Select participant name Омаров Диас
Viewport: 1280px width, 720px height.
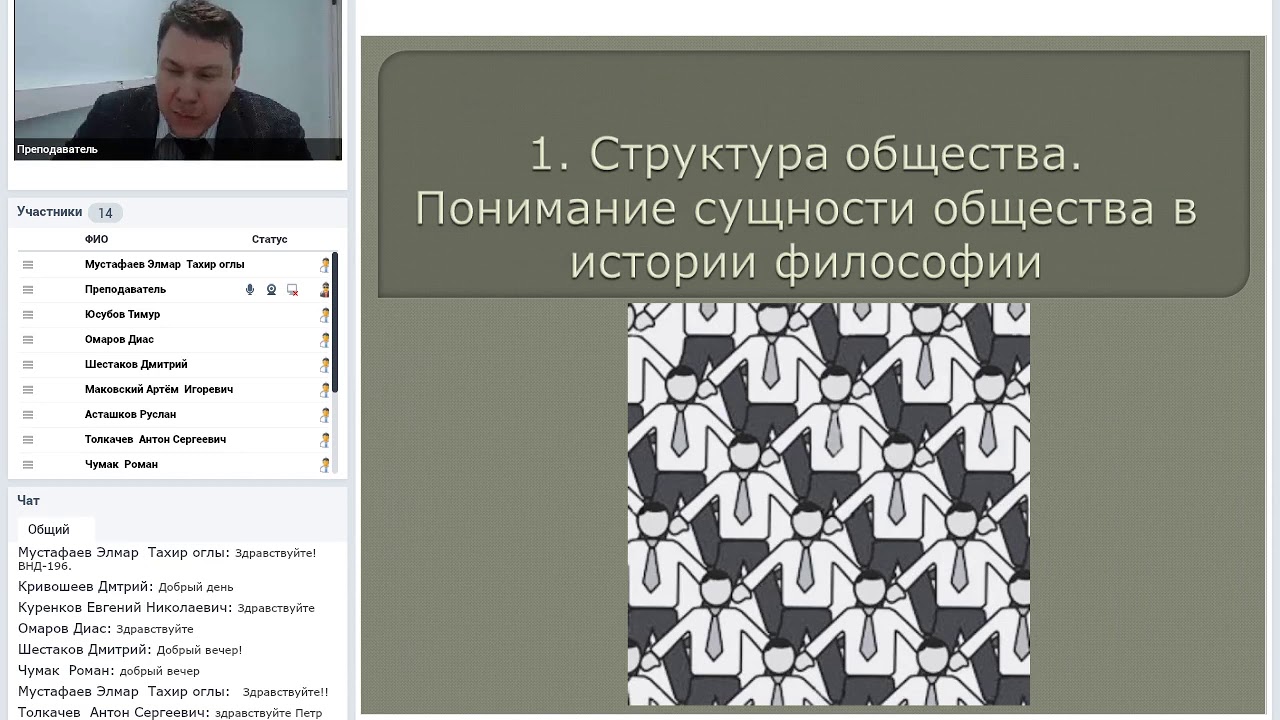tap(119, 339)
